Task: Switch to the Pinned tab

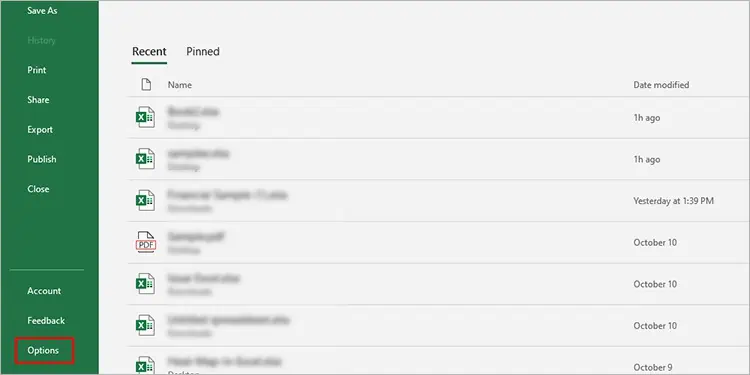Action: click(x=203, y=52)
